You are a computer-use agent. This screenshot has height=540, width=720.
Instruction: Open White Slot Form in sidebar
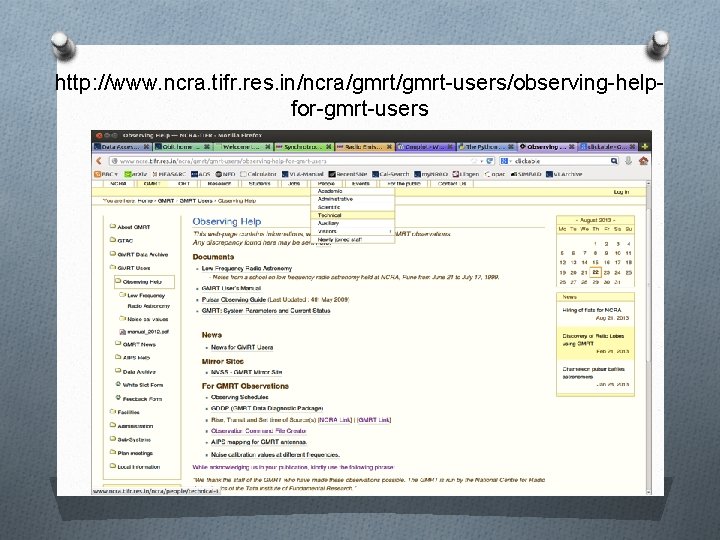[139, 385]
